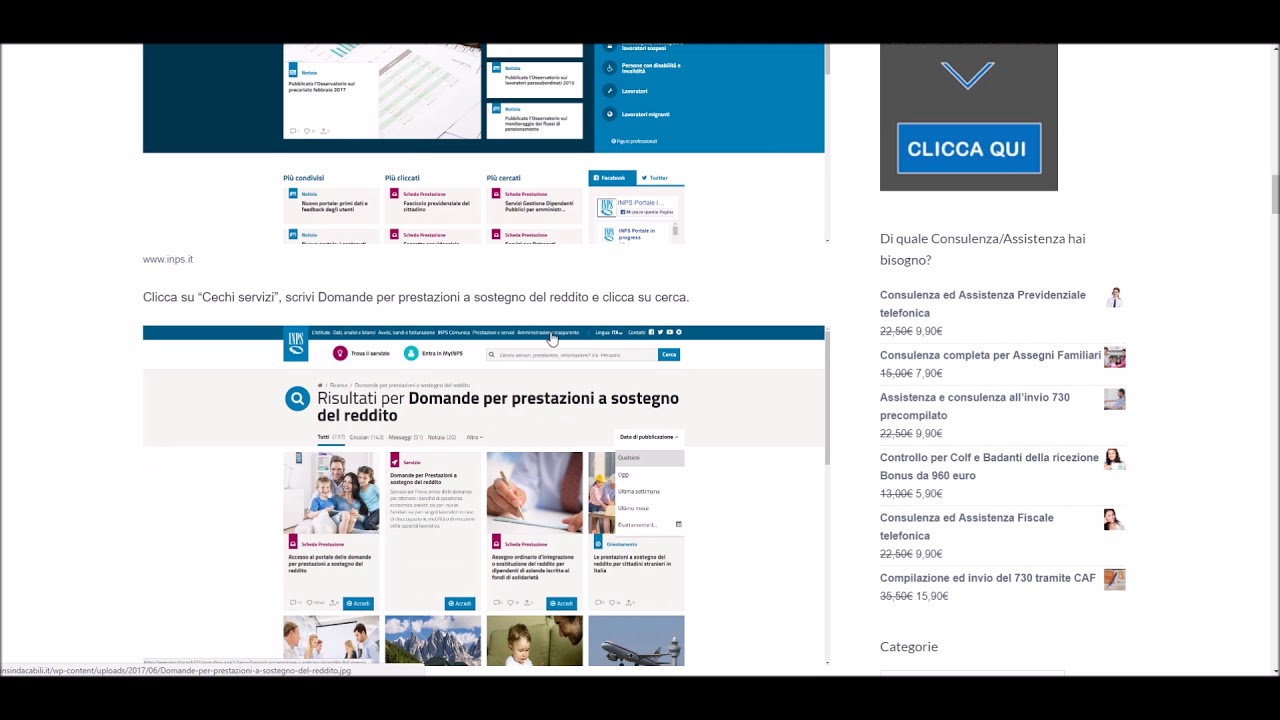Screen dimensions: 1280x720
Task: Click the page's main vertical scrollbar thumb
Action: coord(1274,194)
